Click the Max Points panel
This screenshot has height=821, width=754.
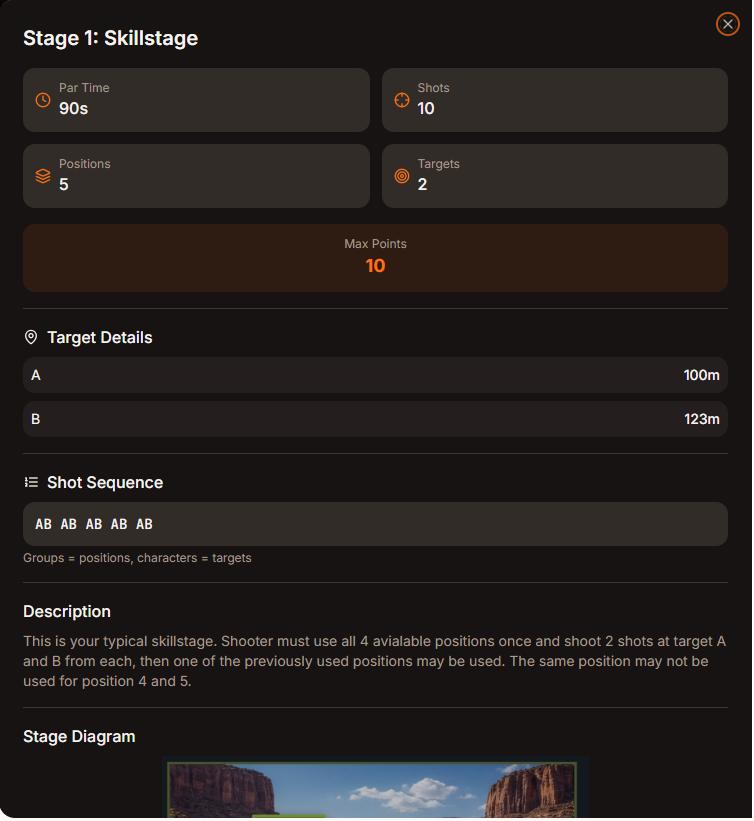375,258
